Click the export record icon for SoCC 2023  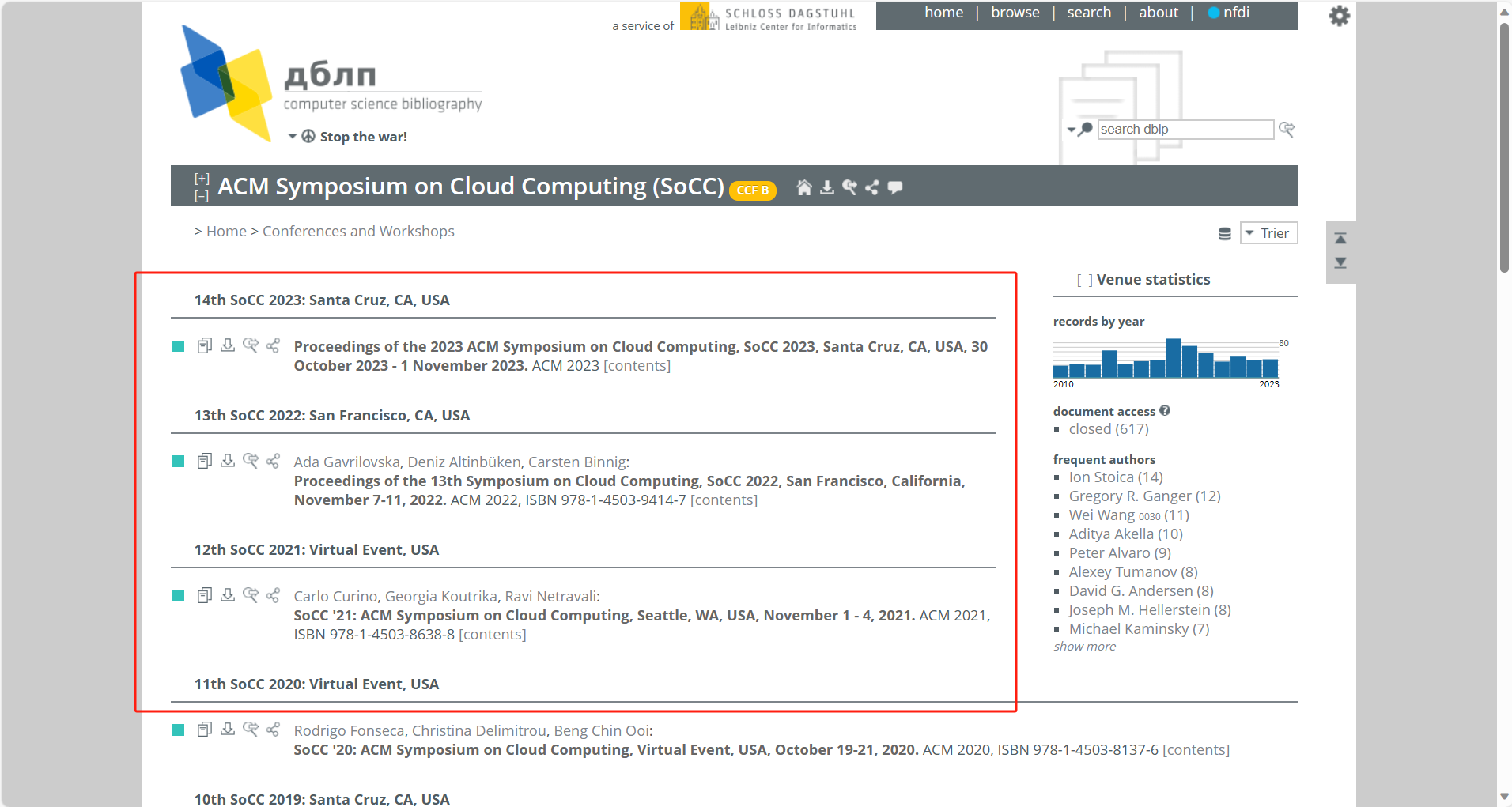pos(228,345)
